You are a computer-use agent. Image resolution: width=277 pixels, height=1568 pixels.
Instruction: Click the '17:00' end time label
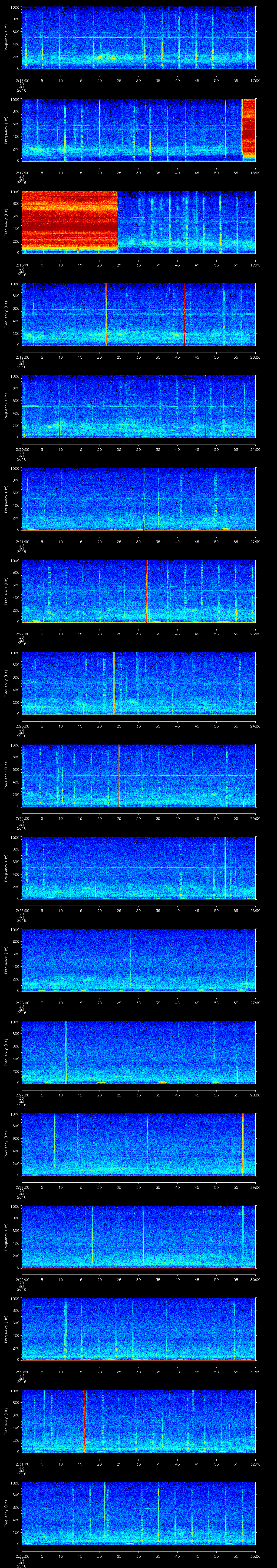(x=255, y=80)
